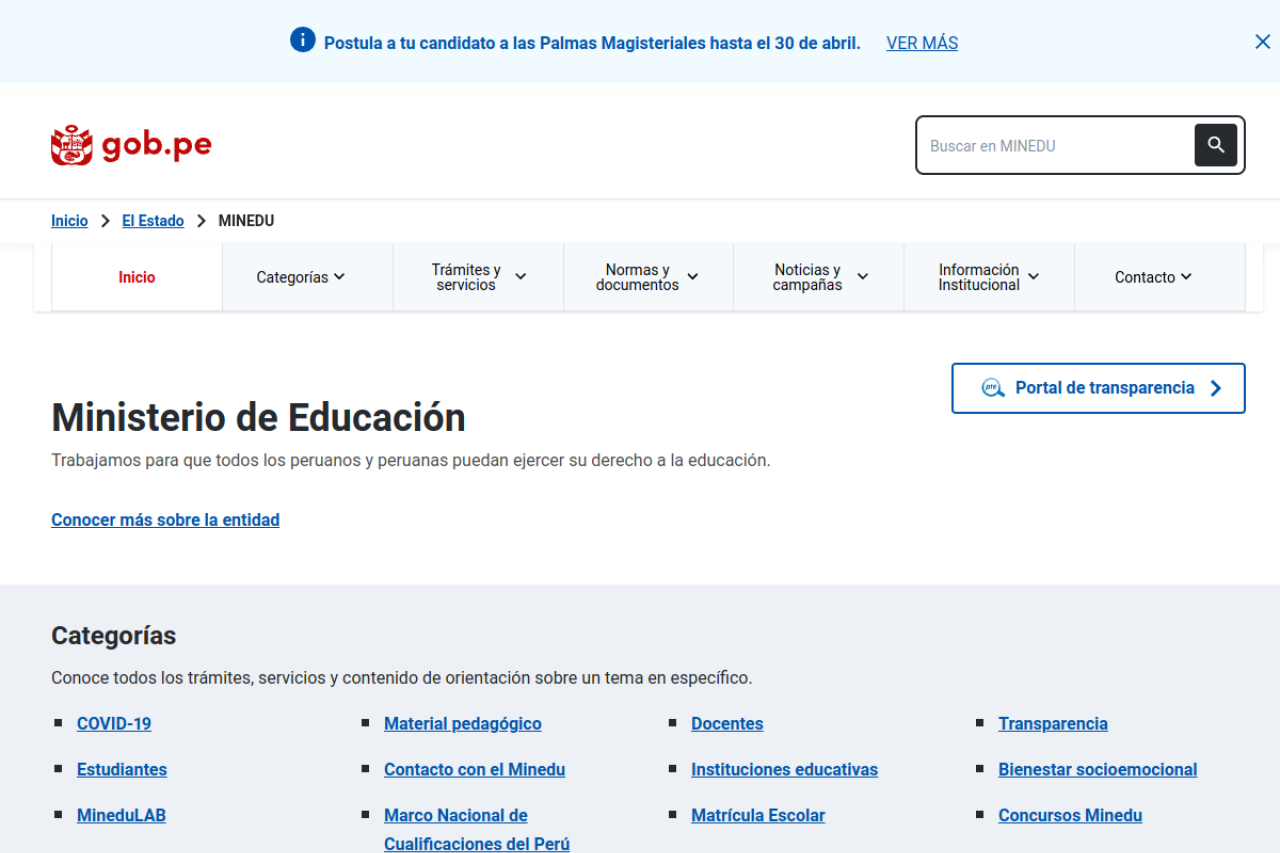1280x853 pixels.
Task: Select the Inicio navigation tab
Action: click(137, 277)
